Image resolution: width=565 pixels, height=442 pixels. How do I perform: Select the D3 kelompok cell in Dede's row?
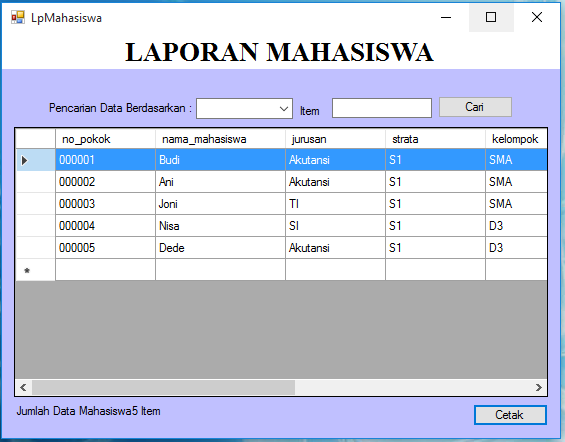[x=516, y=247]
